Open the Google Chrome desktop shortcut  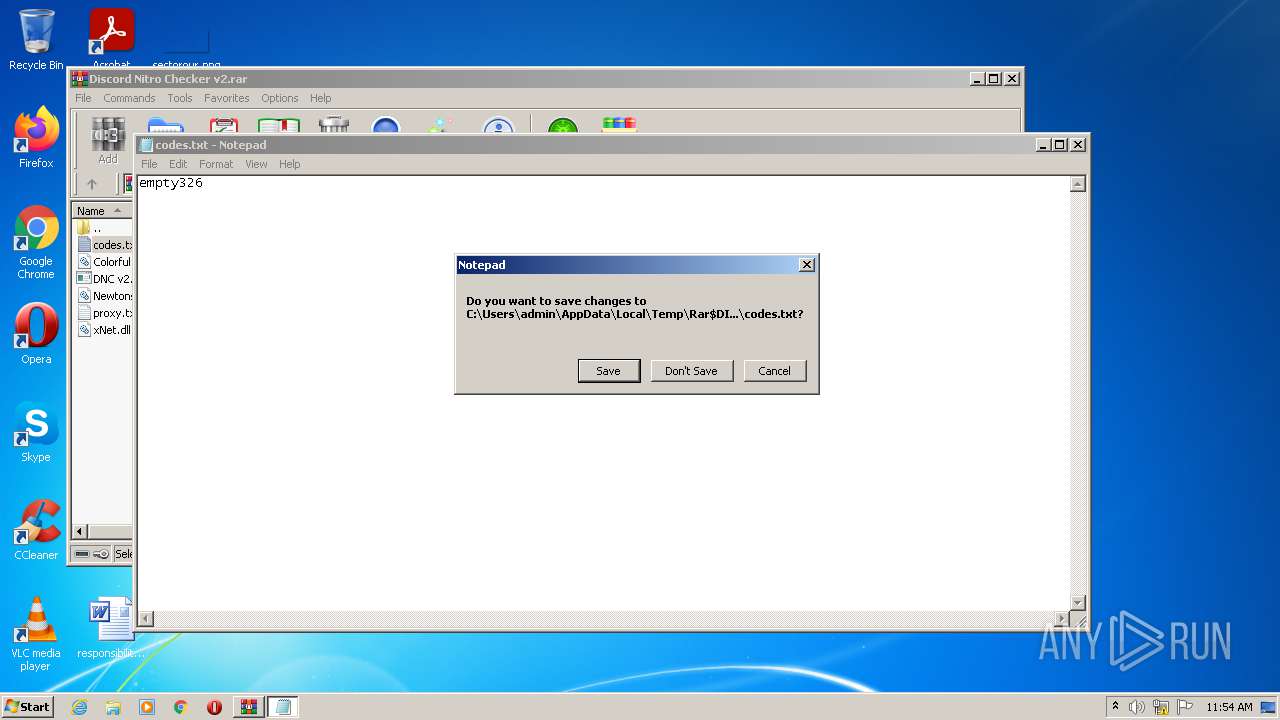pos(36,243)
